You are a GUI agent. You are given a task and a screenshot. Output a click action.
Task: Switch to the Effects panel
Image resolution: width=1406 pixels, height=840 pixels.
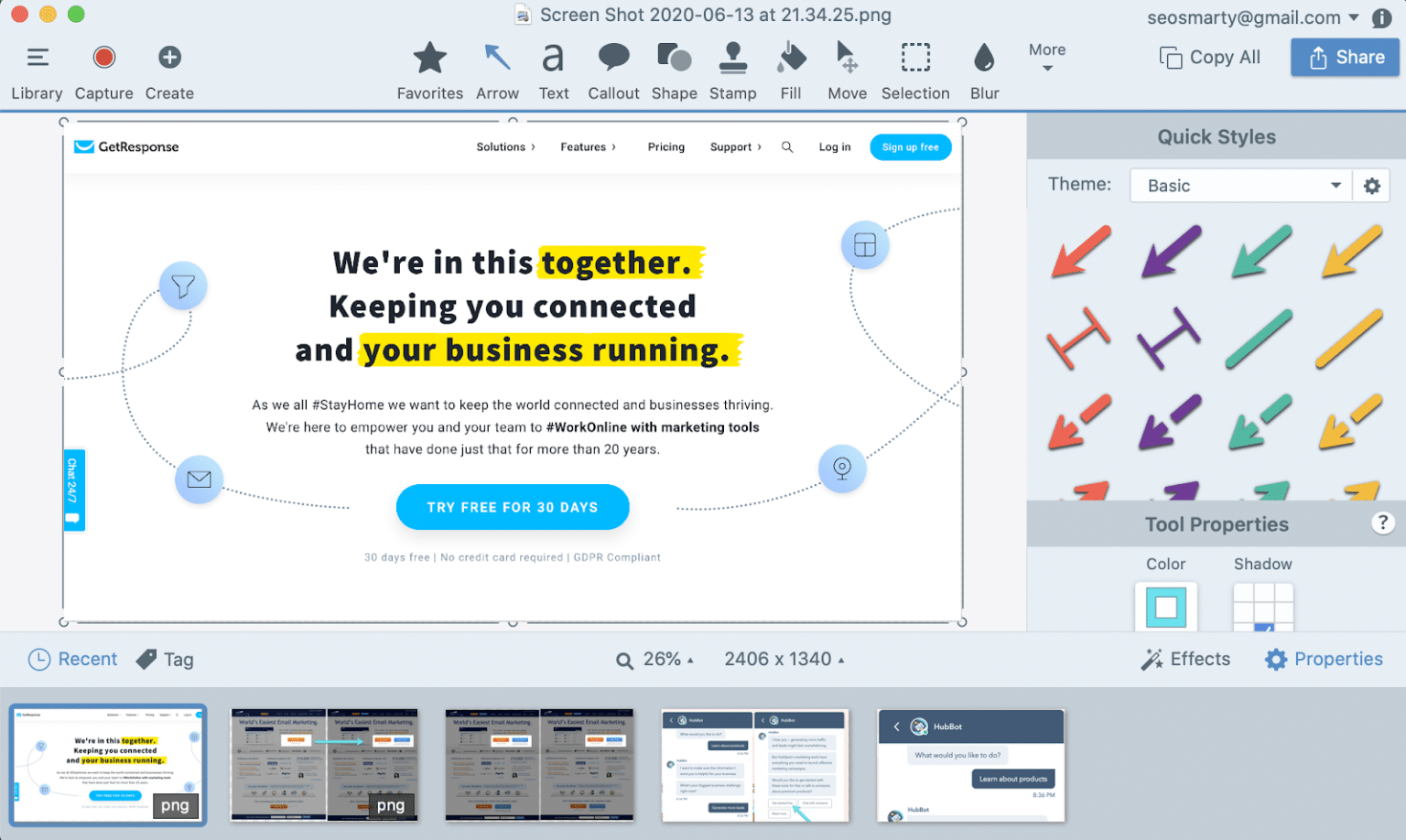(1185, 659)
